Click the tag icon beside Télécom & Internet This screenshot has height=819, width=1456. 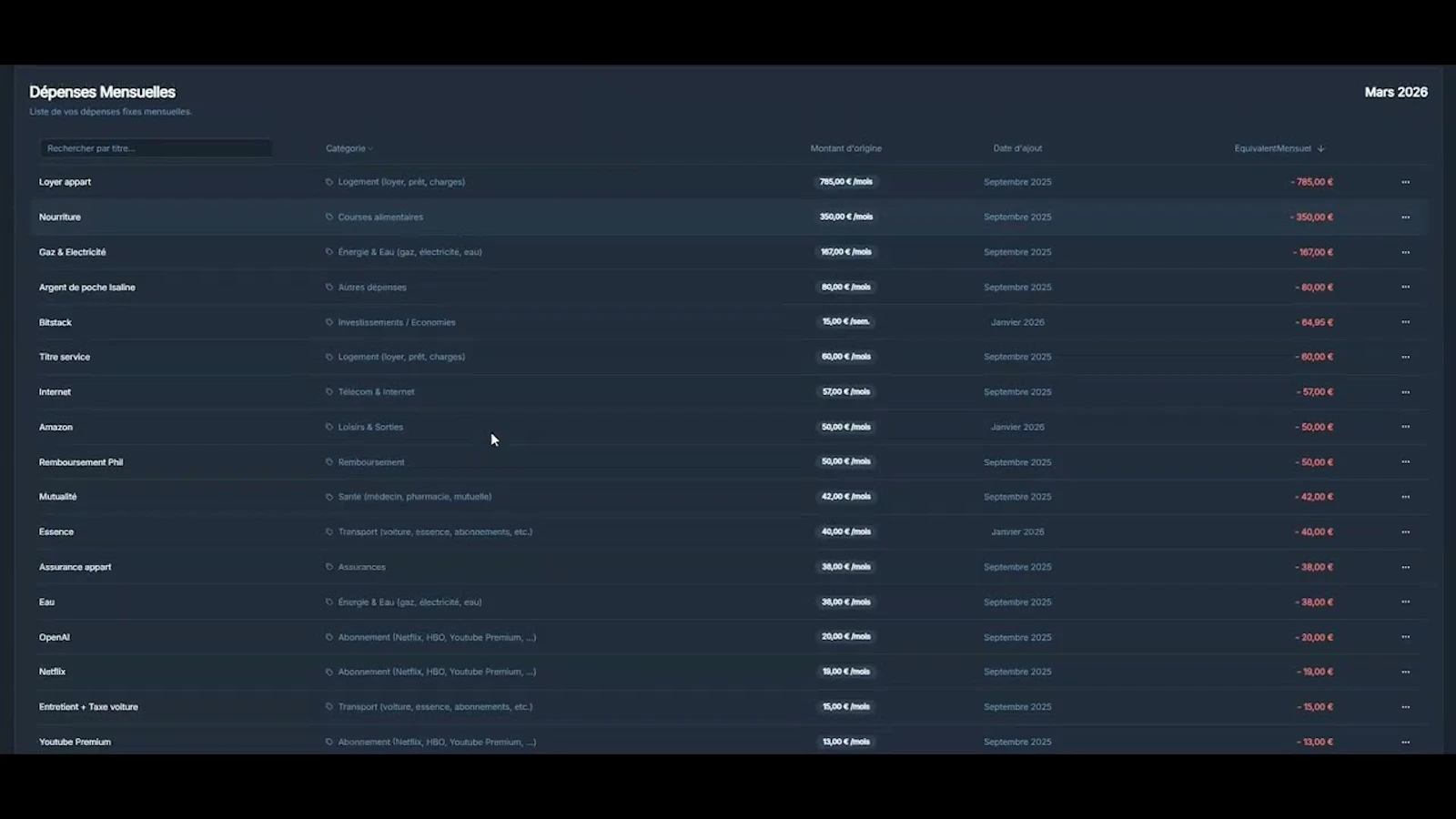click(329, 392)
